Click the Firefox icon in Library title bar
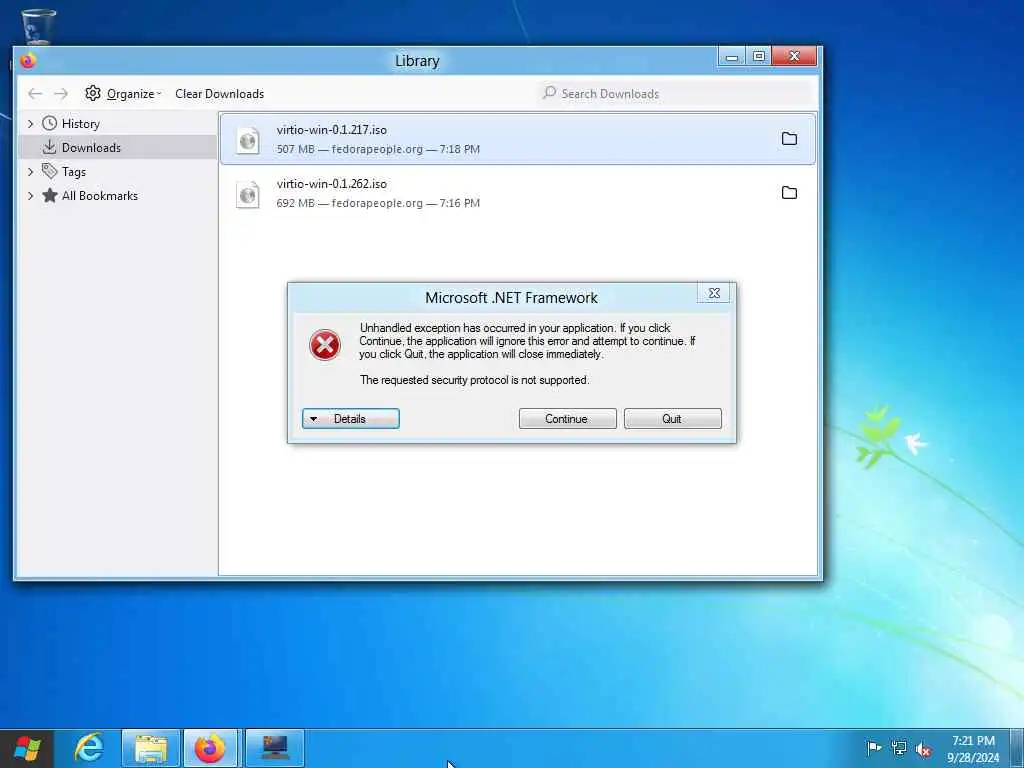This screenshot has height=768, width=1024. click(x=28, y=61)
